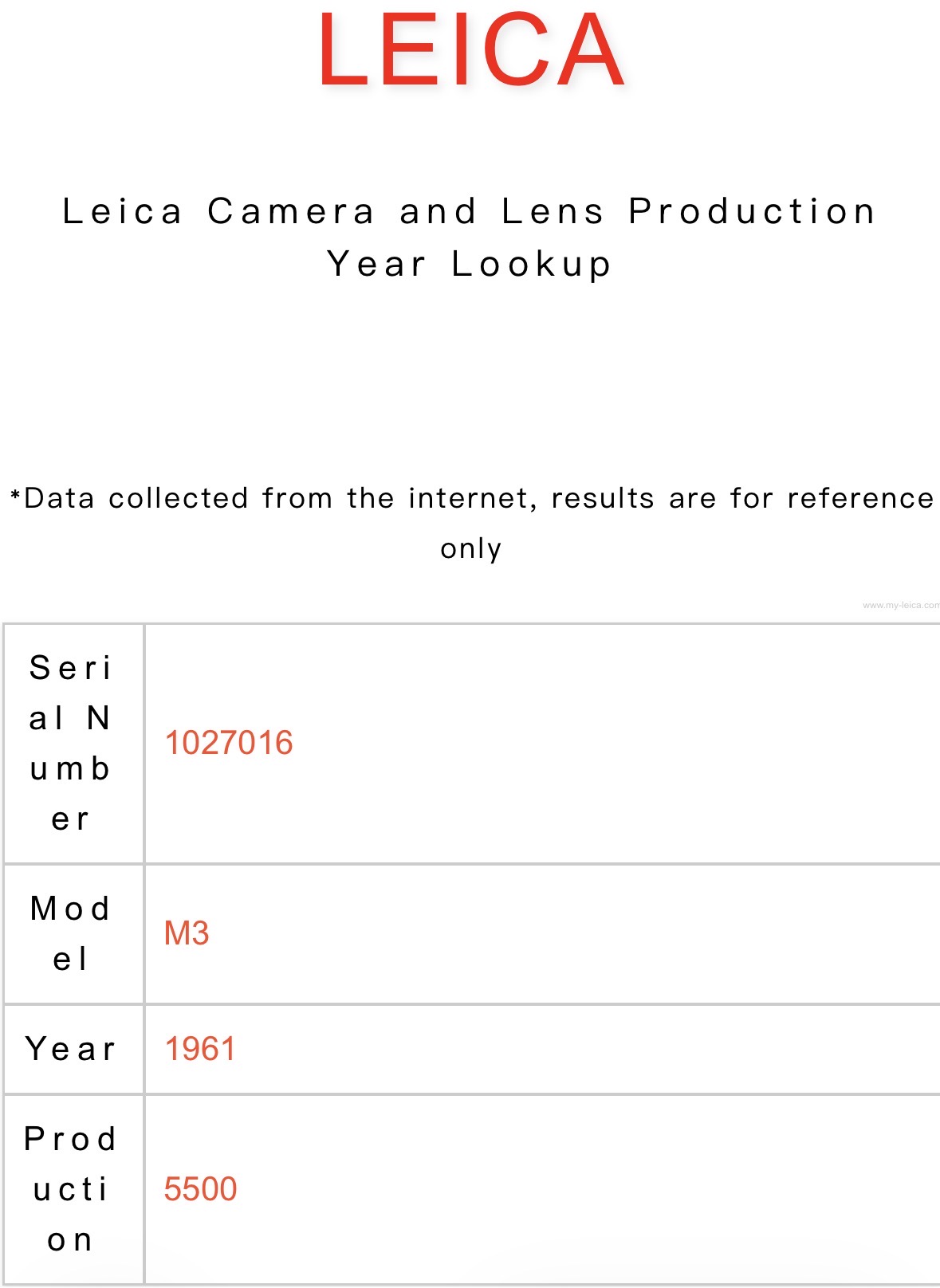
Task: Click the word "reference" in the disclaimer
Action: coord(860,499)
